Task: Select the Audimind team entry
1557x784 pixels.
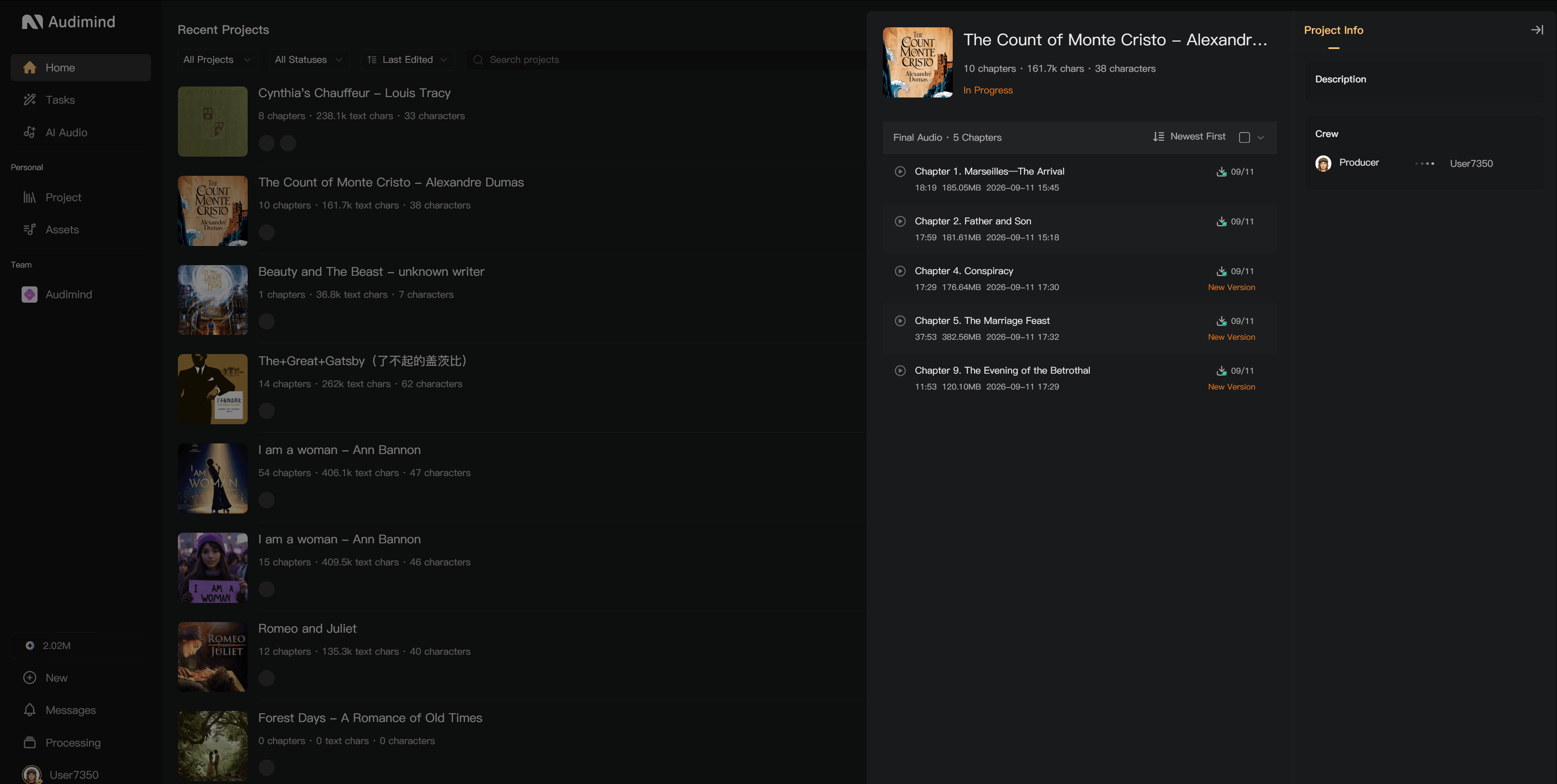Action: pos(80,295)
